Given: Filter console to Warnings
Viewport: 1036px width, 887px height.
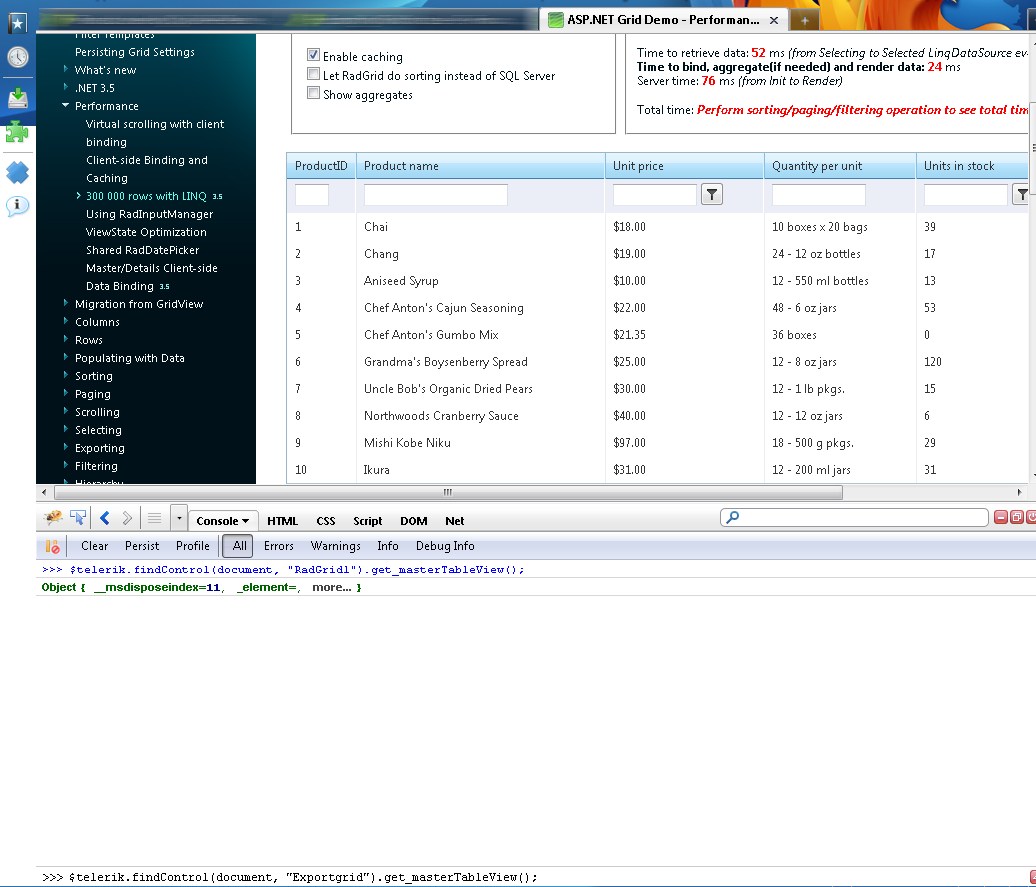Looking at the screenshot, I should [336, 546].
